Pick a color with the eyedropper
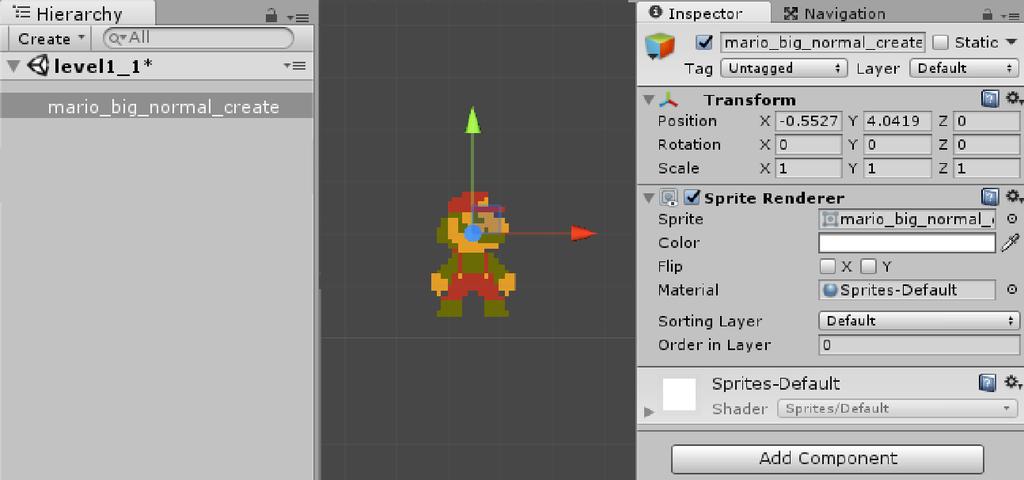Screen dimensions: 1024x480 pos(1008,242)
